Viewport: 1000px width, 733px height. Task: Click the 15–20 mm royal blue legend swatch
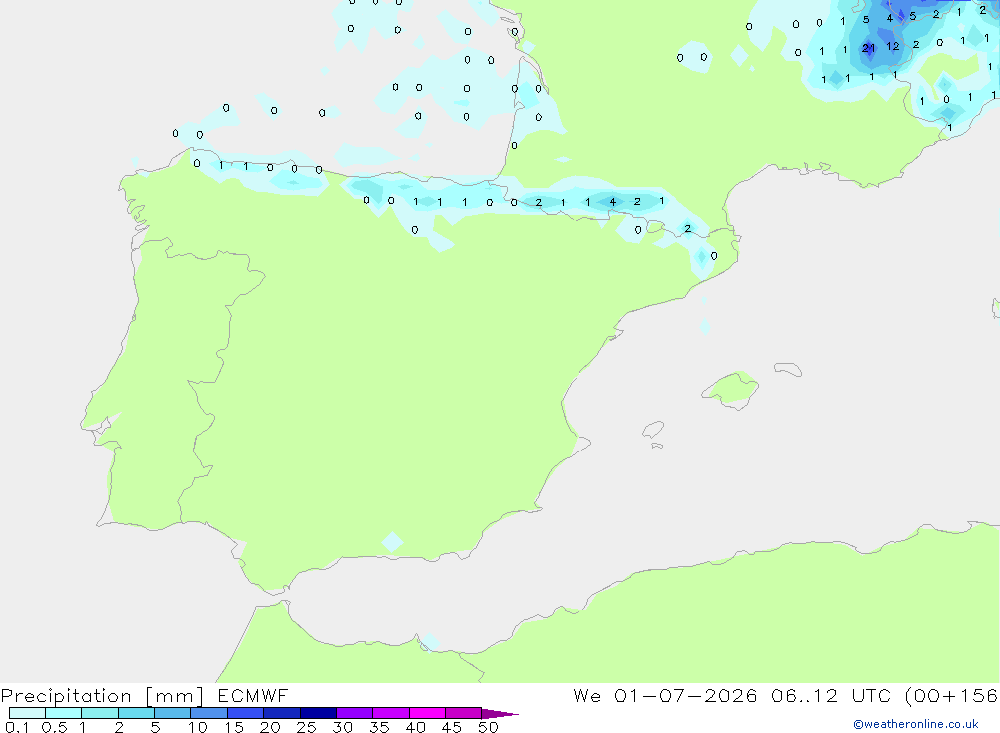pos(246,713)
